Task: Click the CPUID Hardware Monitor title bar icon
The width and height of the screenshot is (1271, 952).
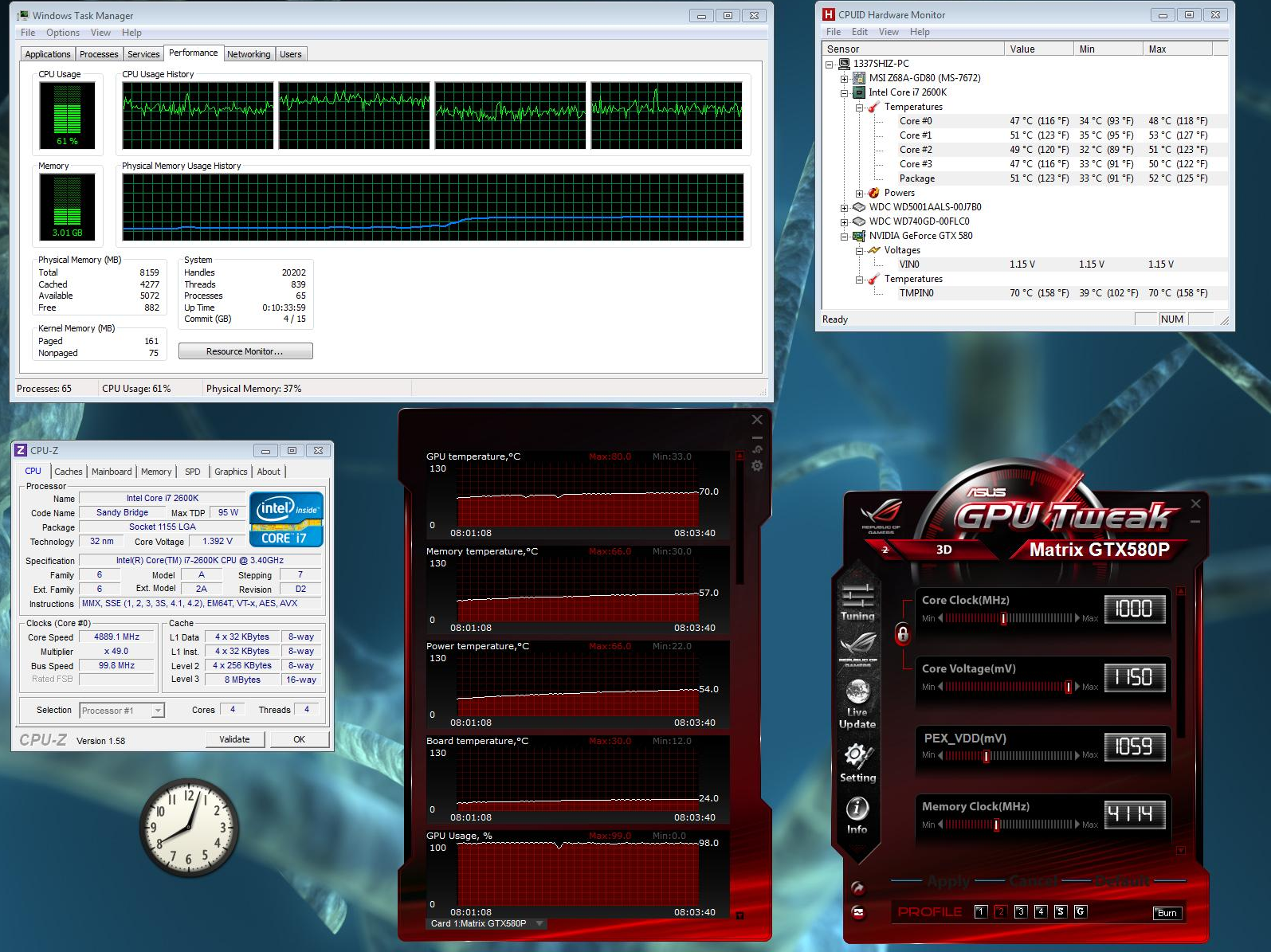Action: point(829,14)
